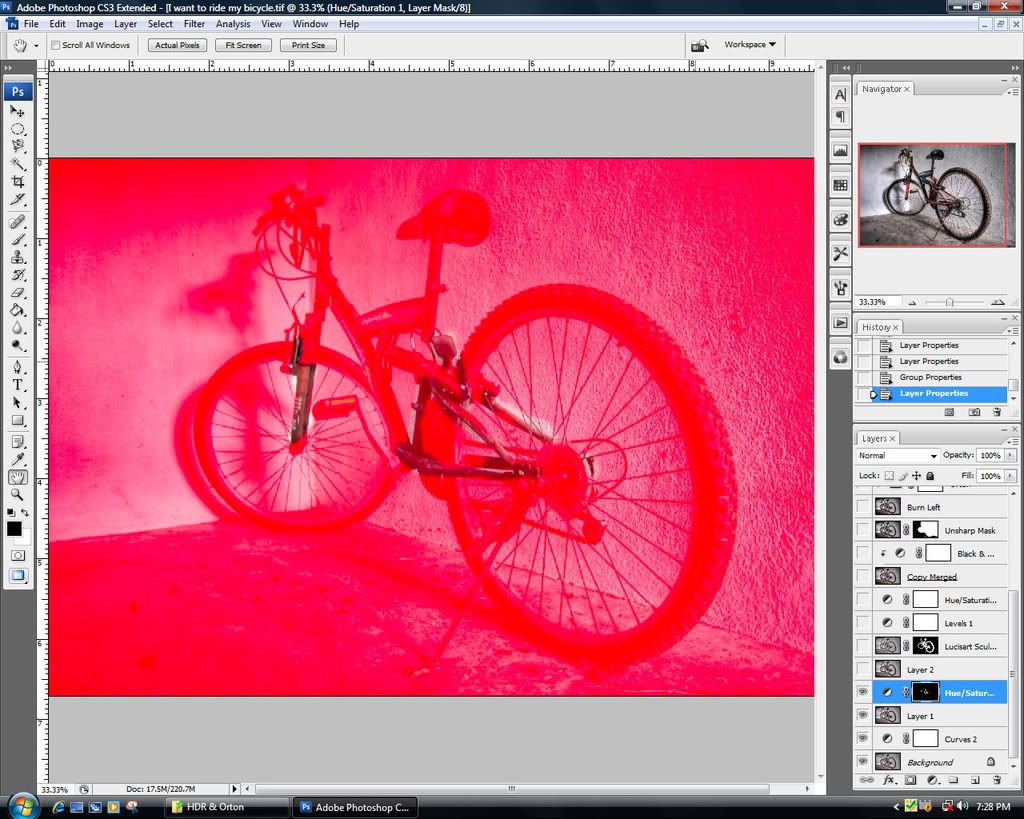
Task: Select the Magic Wand tool
Action: [18, 164]
